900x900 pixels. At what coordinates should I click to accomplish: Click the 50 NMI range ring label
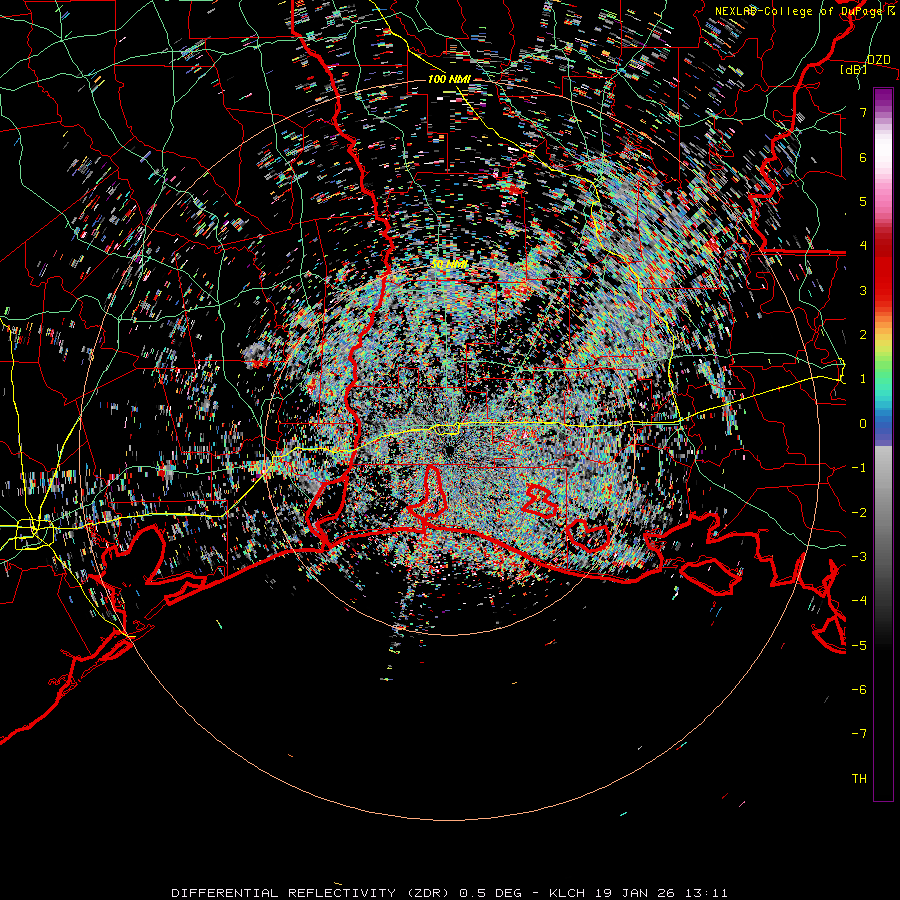449,265
